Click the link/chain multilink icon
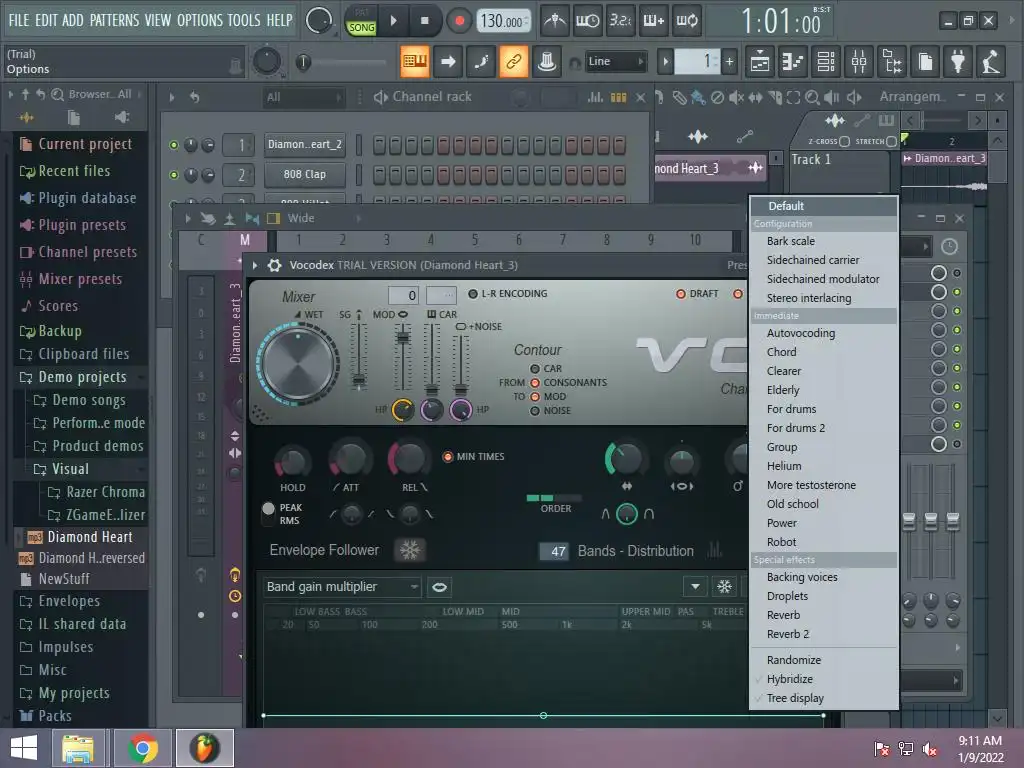 [x=514, y=61]
